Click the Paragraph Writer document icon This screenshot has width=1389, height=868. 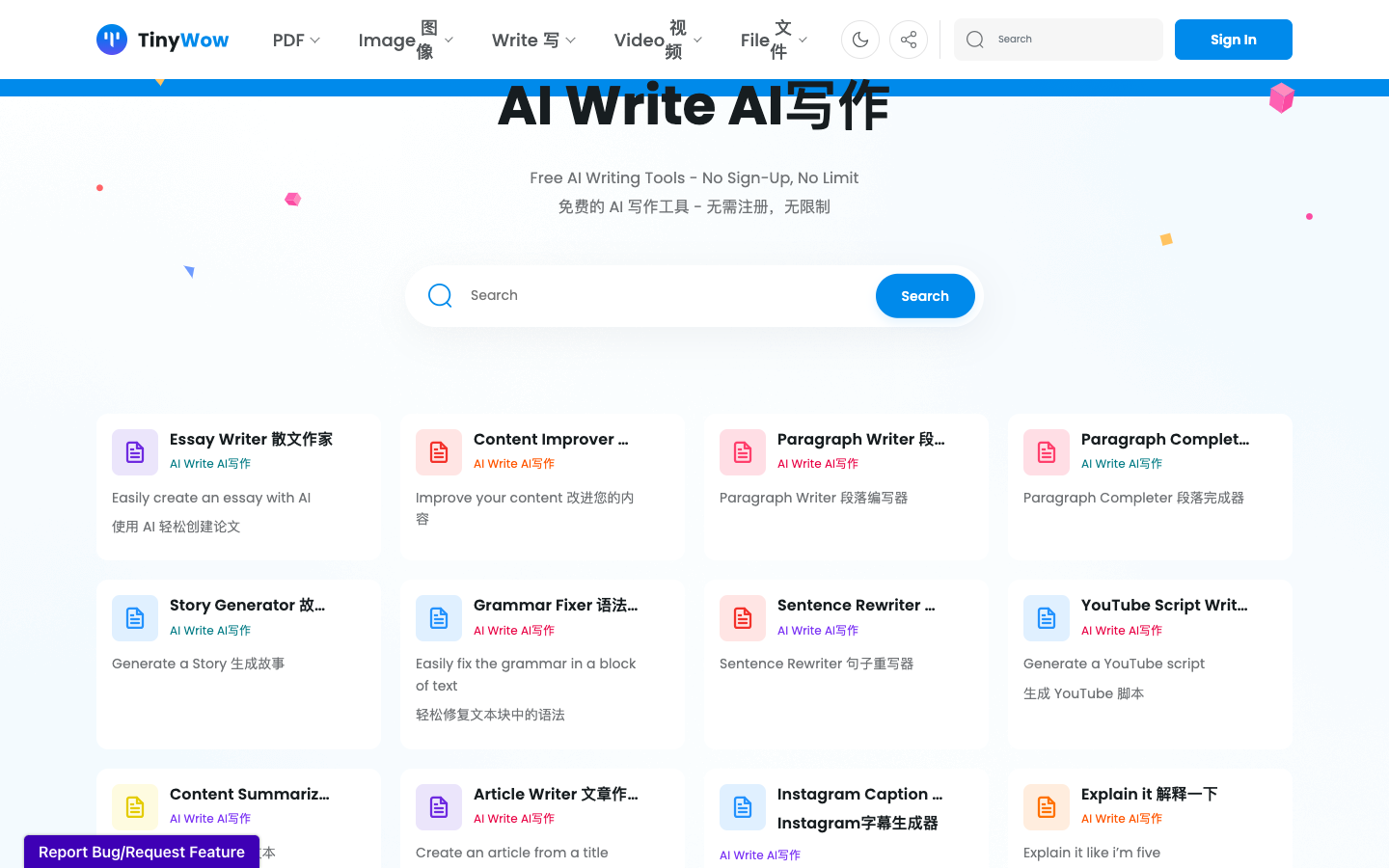742,451
